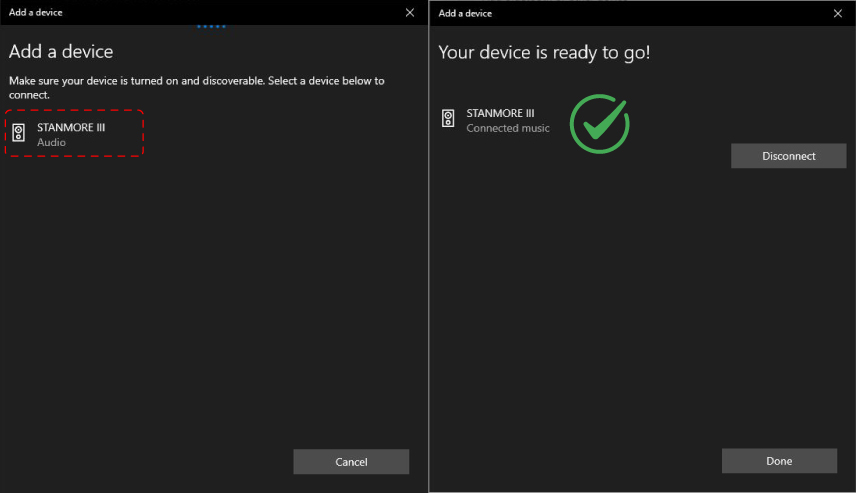Click the large 'Add a device' heading

coord(61,51)
